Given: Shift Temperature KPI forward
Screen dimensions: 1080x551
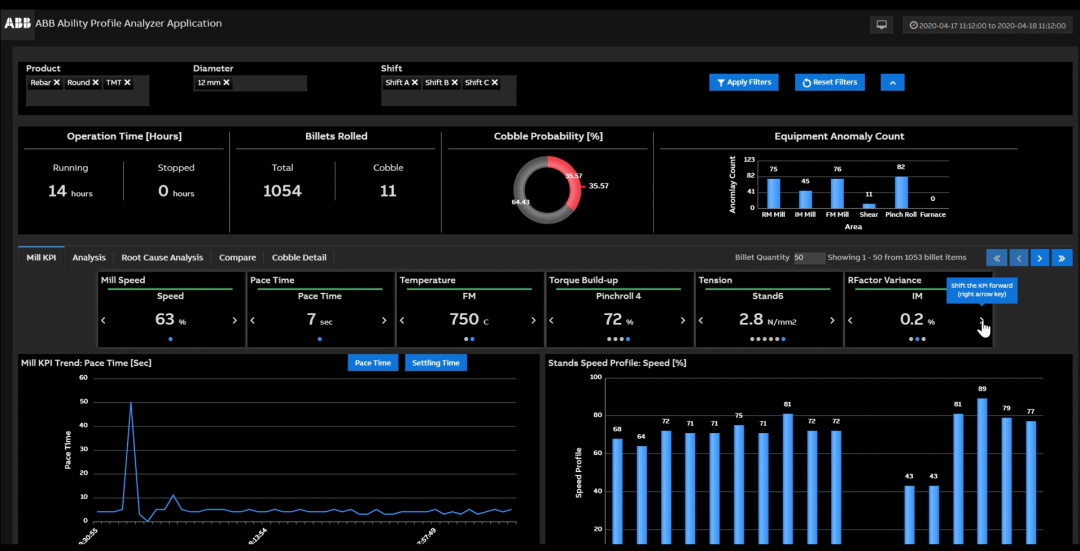Looking at the screenshot, I should click(534, 320).
